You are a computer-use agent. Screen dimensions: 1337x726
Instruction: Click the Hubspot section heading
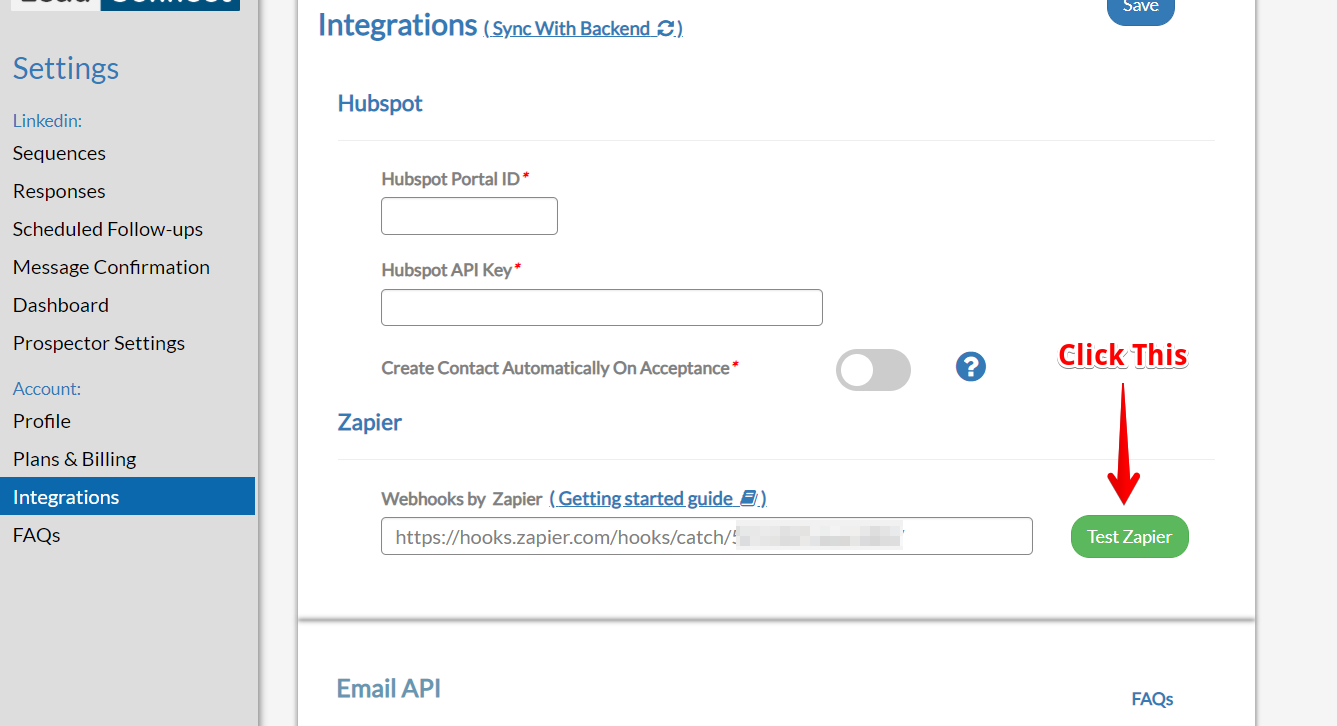(x=380, y=103)
